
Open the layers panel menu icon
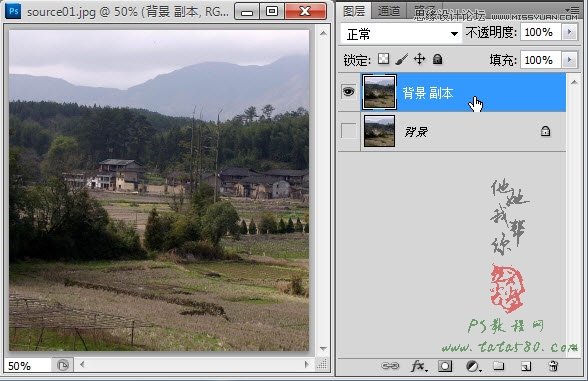tap(574, 9)
